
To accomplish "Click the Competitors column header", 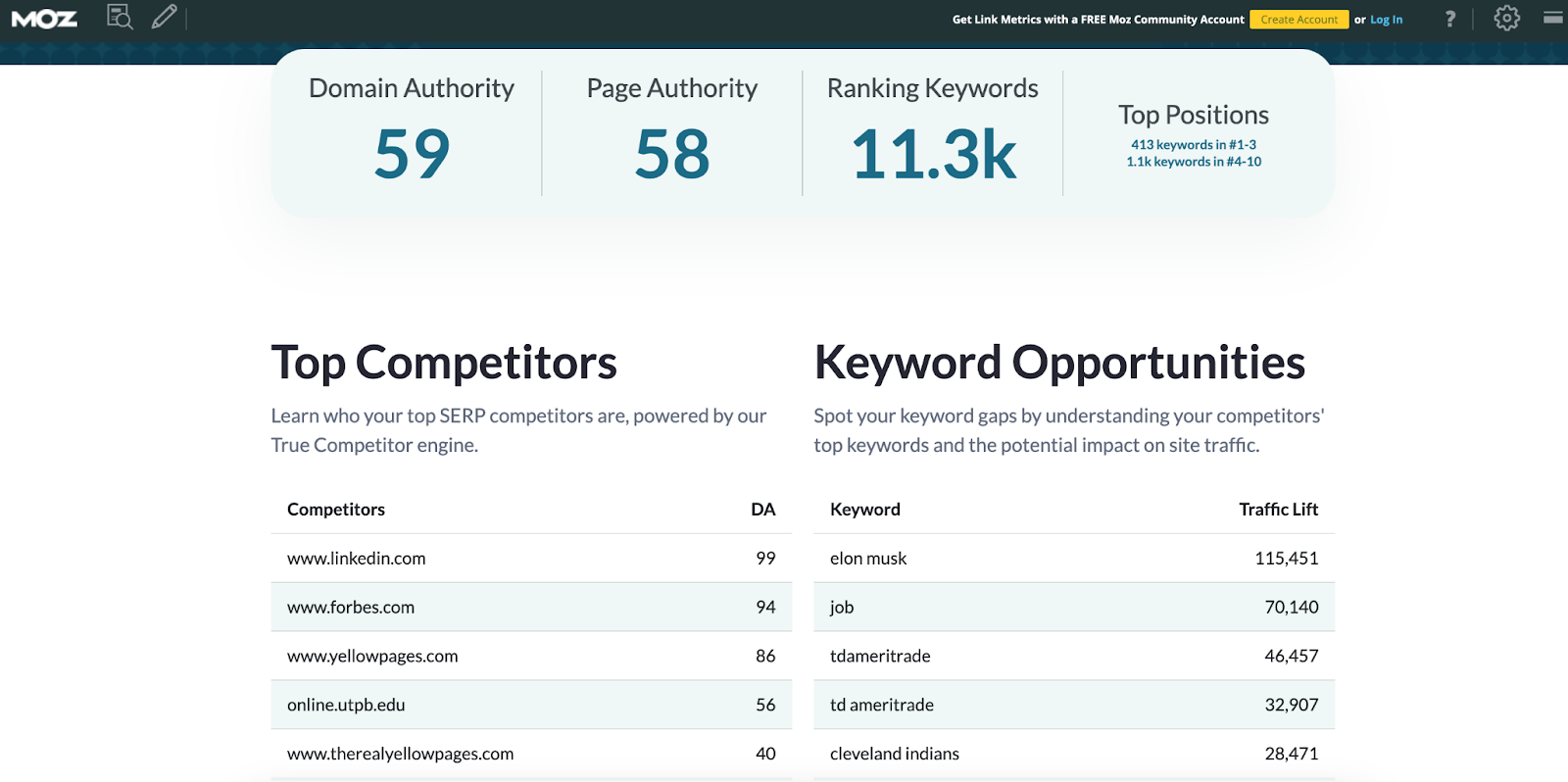I will pos(336,510).
